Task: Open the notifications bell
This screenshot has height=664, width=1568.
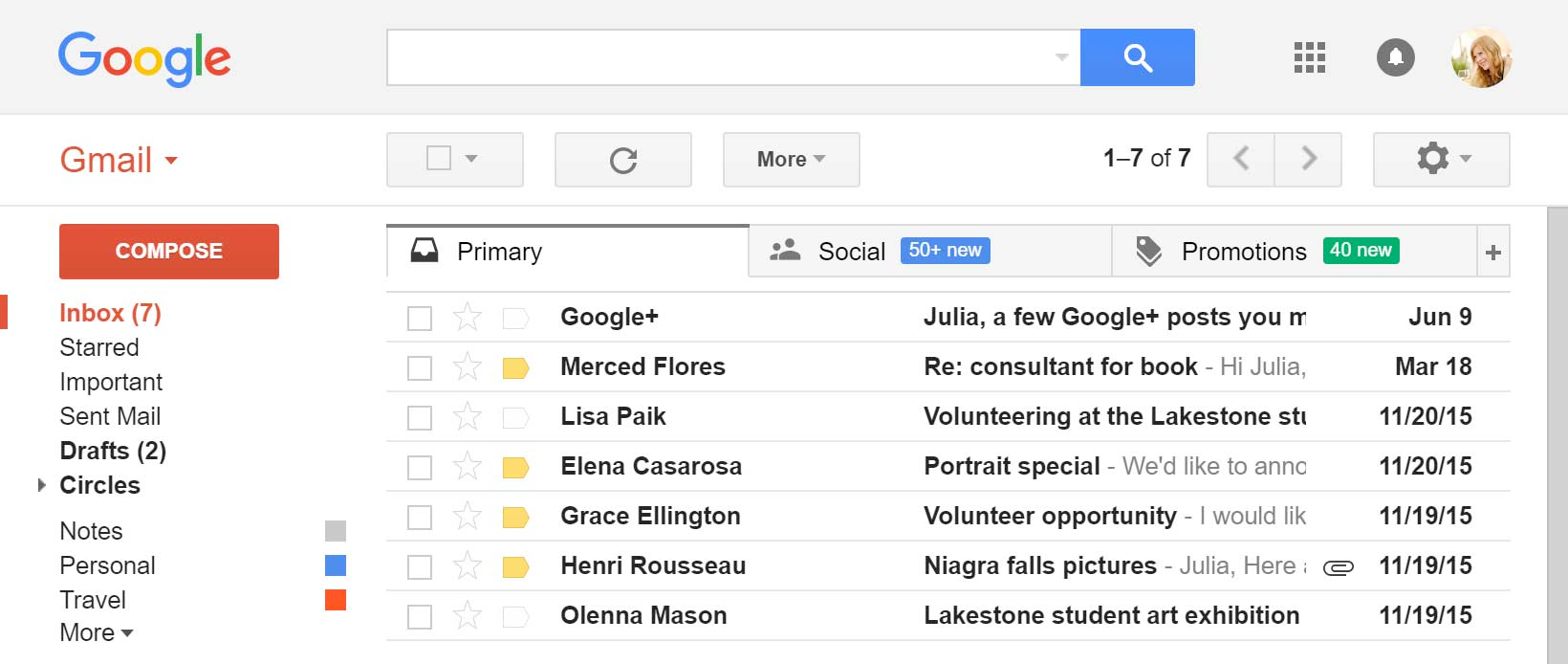Action: pyautogui.click(x=1395, y=57)
